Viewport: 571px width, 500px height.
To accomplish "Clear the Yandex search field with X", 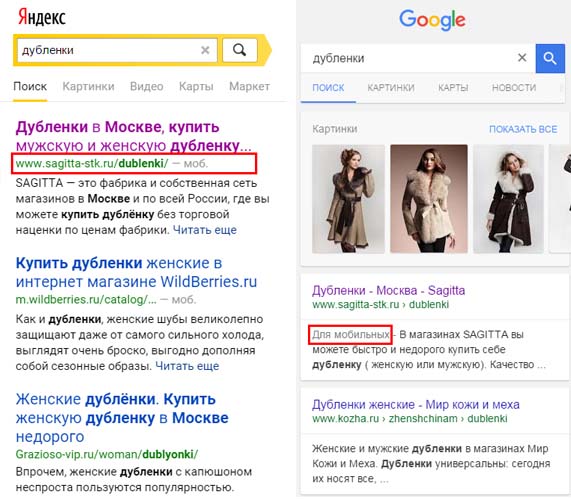I will click(x=205, y=50).
